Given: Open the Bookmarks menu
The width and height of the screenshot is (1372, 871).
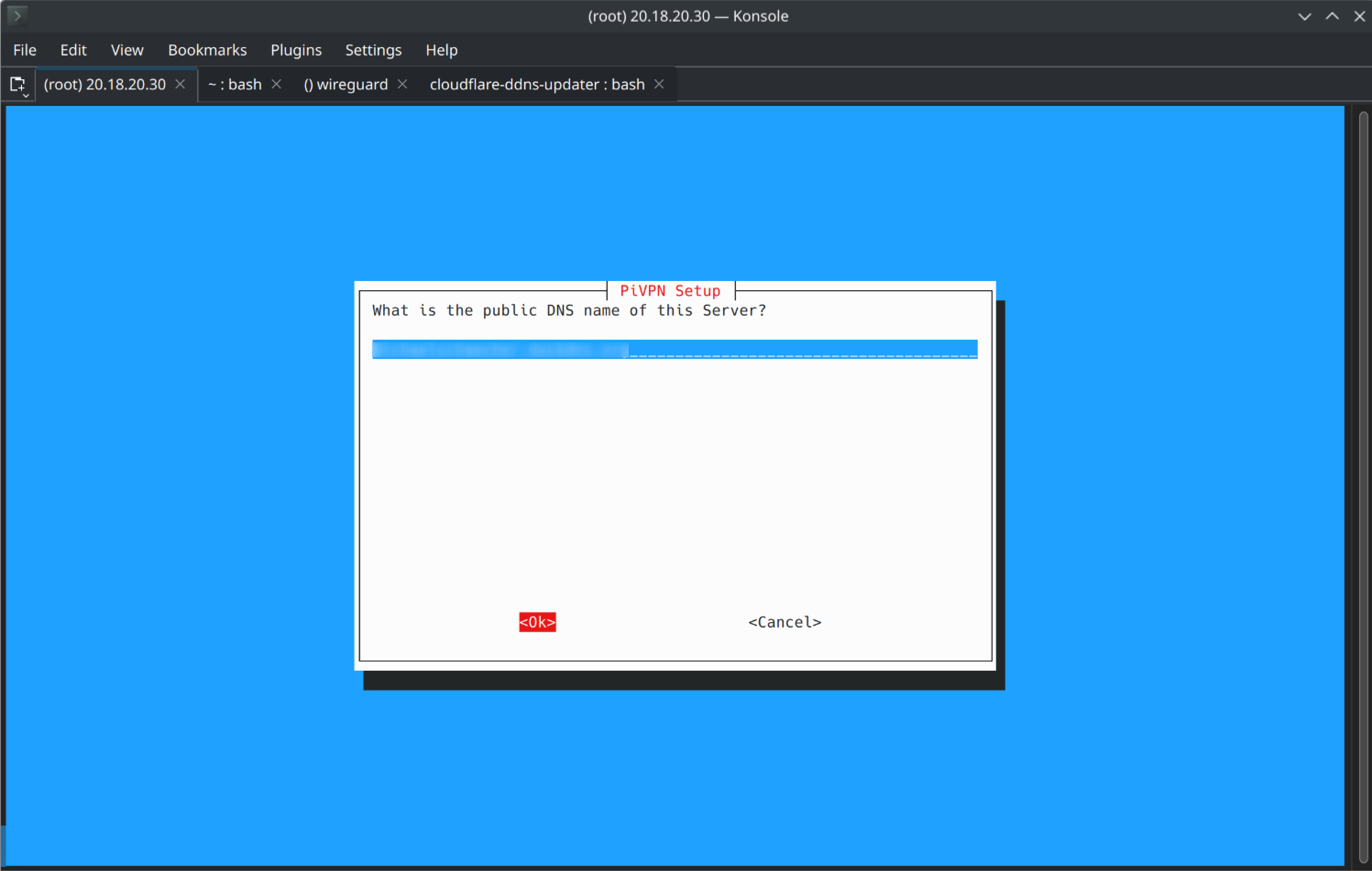Looking at the screenshot, I should coord(208,50).
